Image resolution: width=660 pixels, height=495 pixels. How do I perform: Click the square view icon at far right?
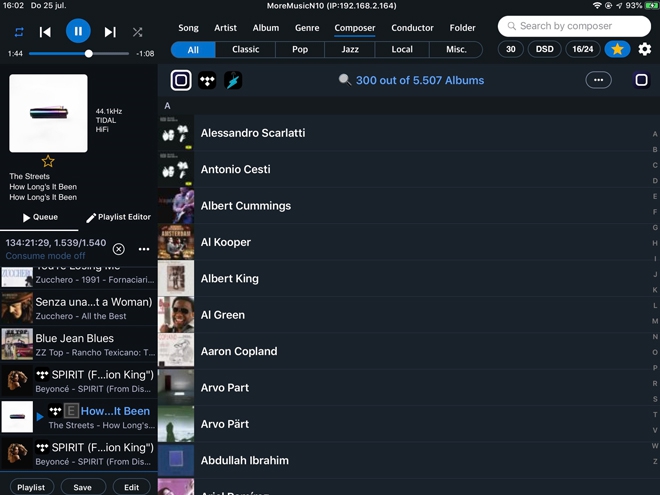(x=641, y=80)
